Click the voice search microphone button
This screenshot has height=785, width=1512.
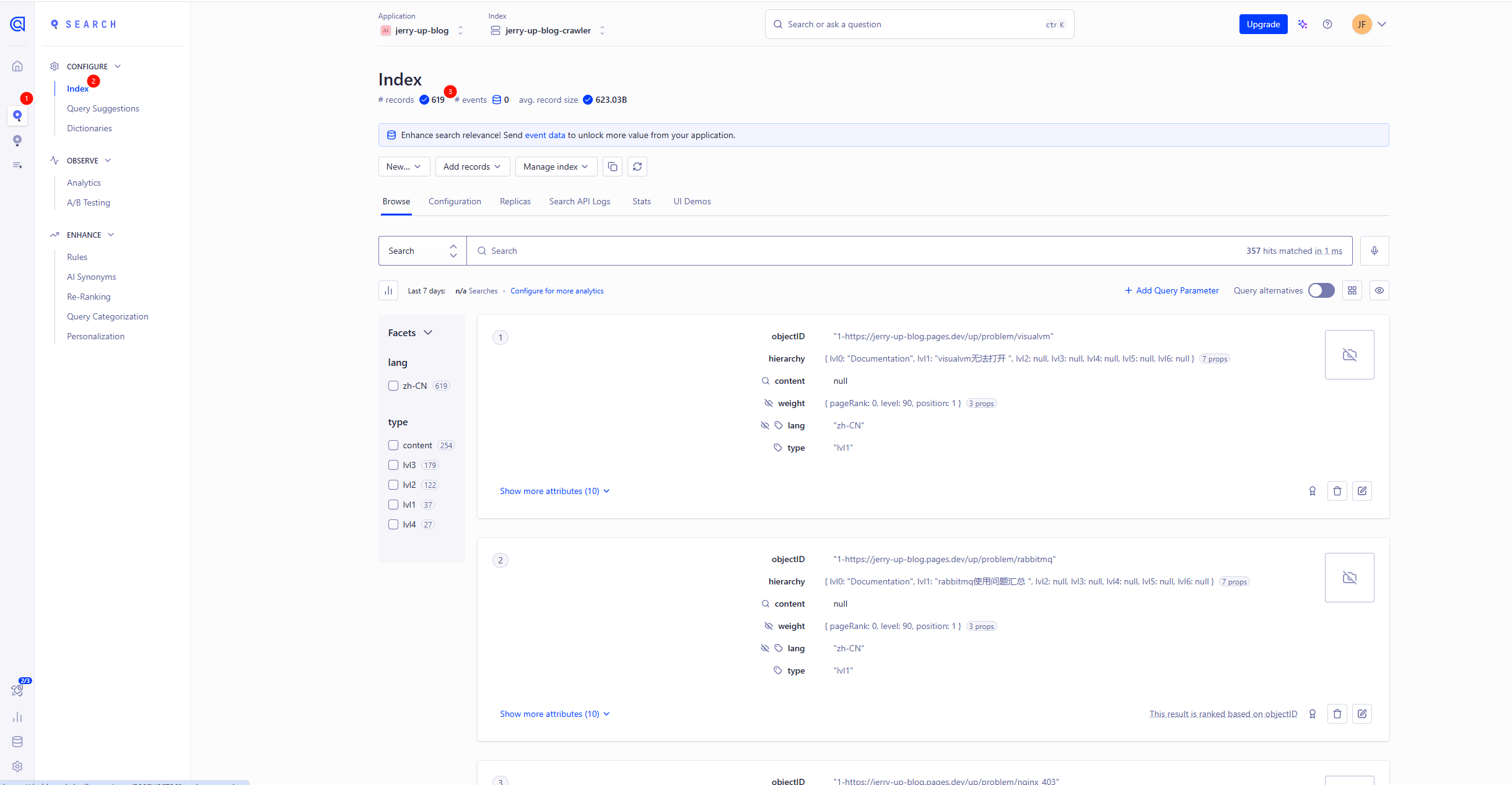pyautogui.click(x=1374, y=251)
